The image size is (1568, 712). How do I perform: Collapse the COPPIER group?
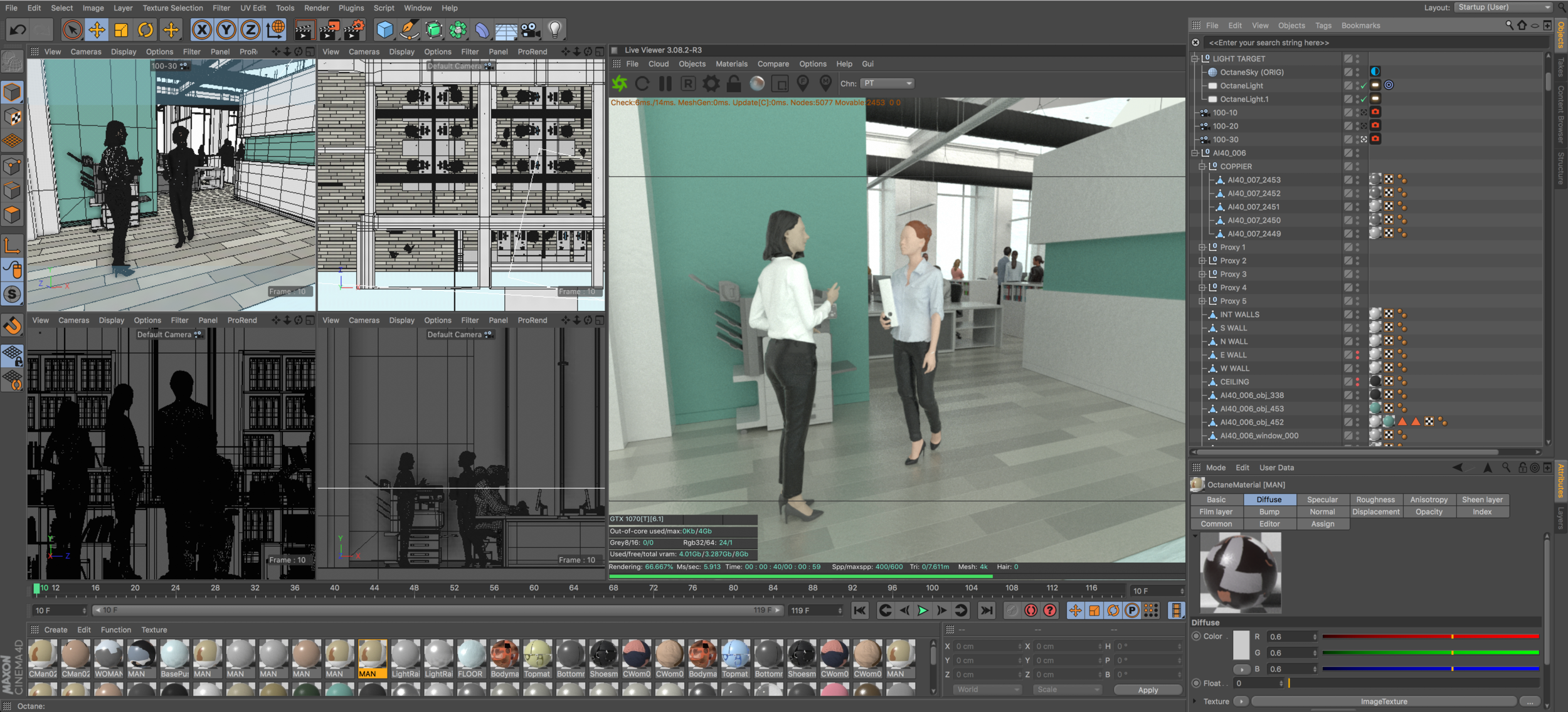[1202, 167]
